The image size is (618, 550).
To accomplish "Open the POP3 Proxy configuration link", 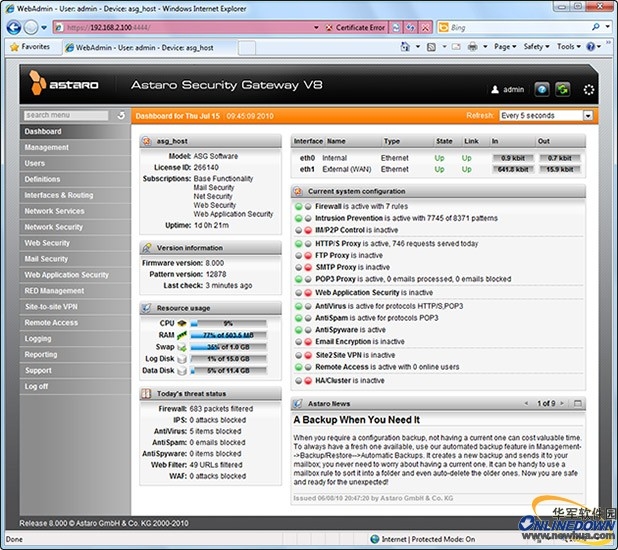I will pyautogui.click(x=335, y=279).
